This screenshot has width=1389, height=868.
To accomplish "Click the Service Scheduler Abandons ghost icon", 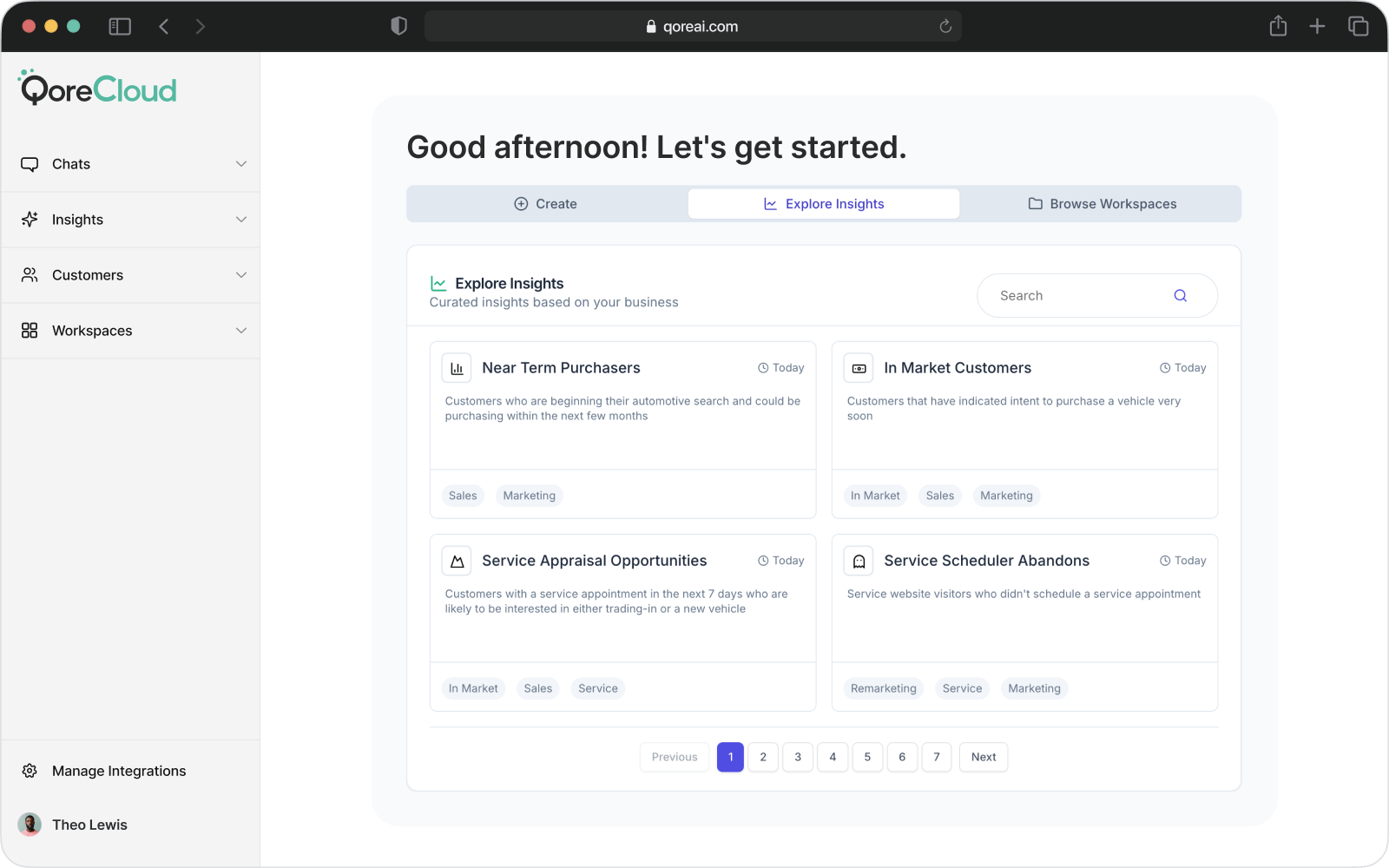I will point(859,561).
